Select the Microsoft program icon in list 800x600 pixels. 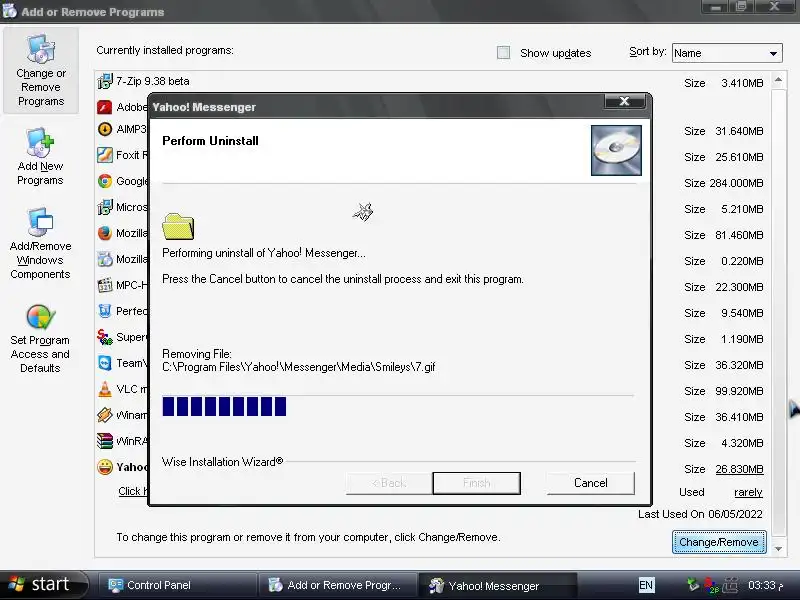[x=105, y=207]
